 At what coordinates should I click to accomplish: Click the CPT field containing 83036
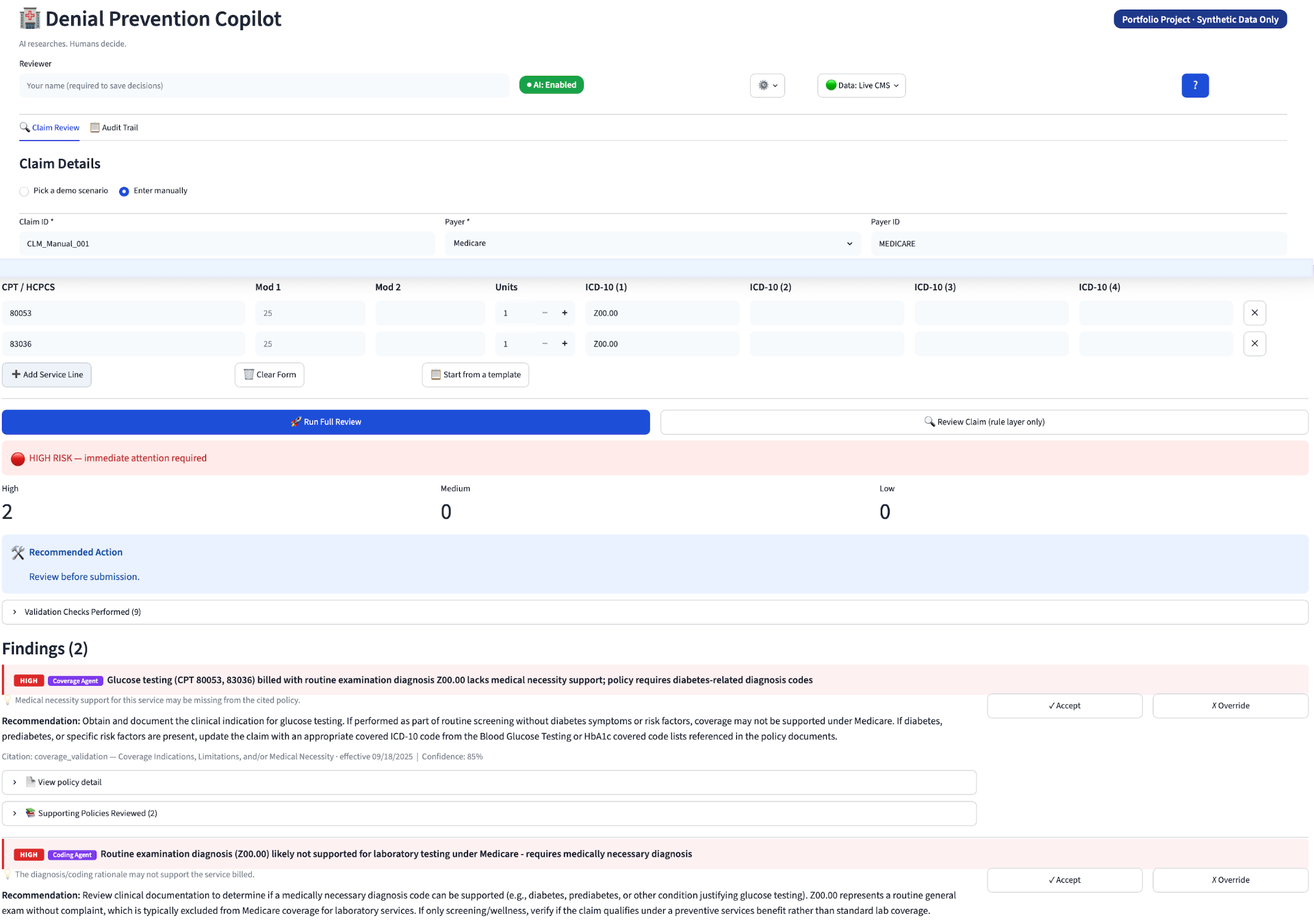pyautogui.click(x=124, y=344)
